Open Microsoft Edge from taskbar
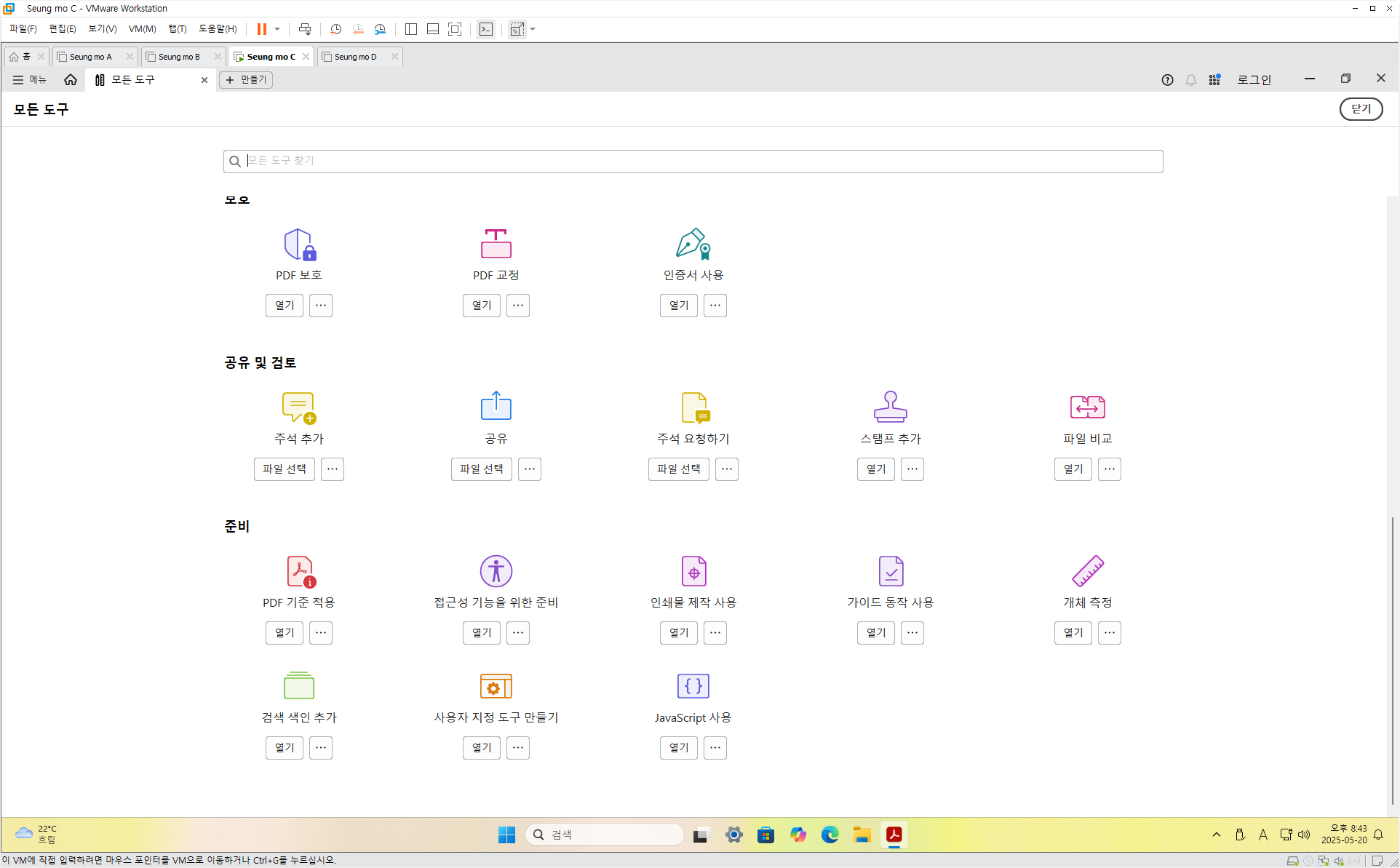The width and height of the screenshot is (1400, 868). [x=830, y=835]
